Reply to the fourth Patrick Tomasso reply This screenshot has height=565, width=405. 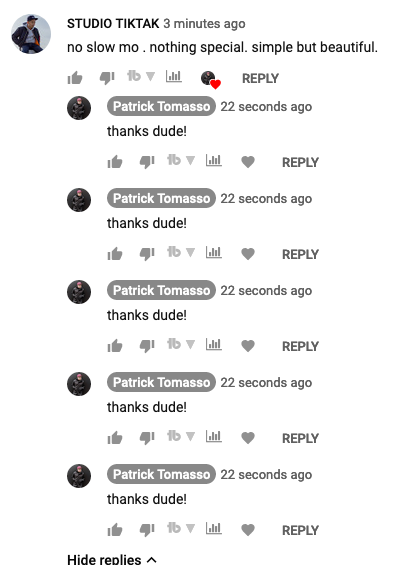coord(300,438)
